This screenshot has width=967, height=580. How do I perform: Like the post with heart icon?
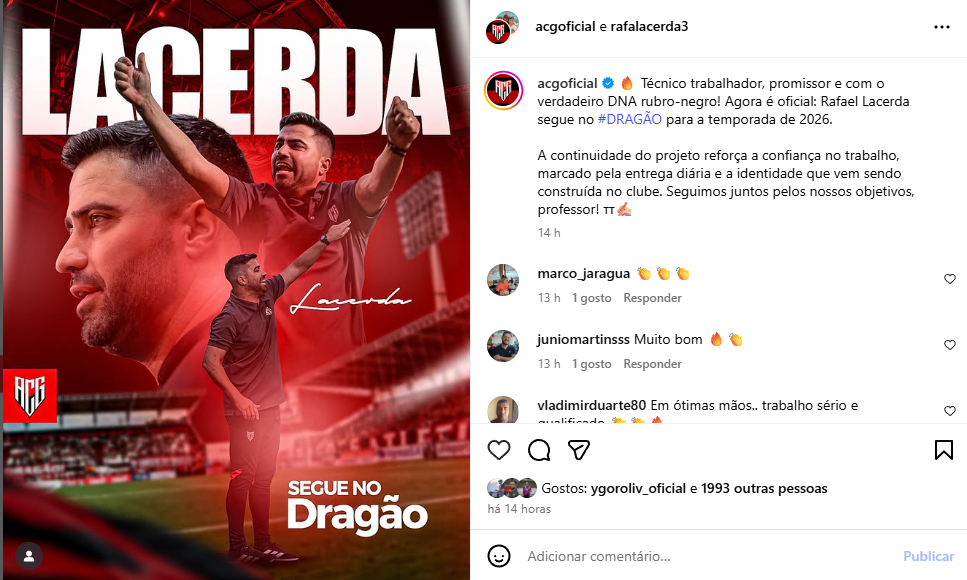[x=499, y=450]
